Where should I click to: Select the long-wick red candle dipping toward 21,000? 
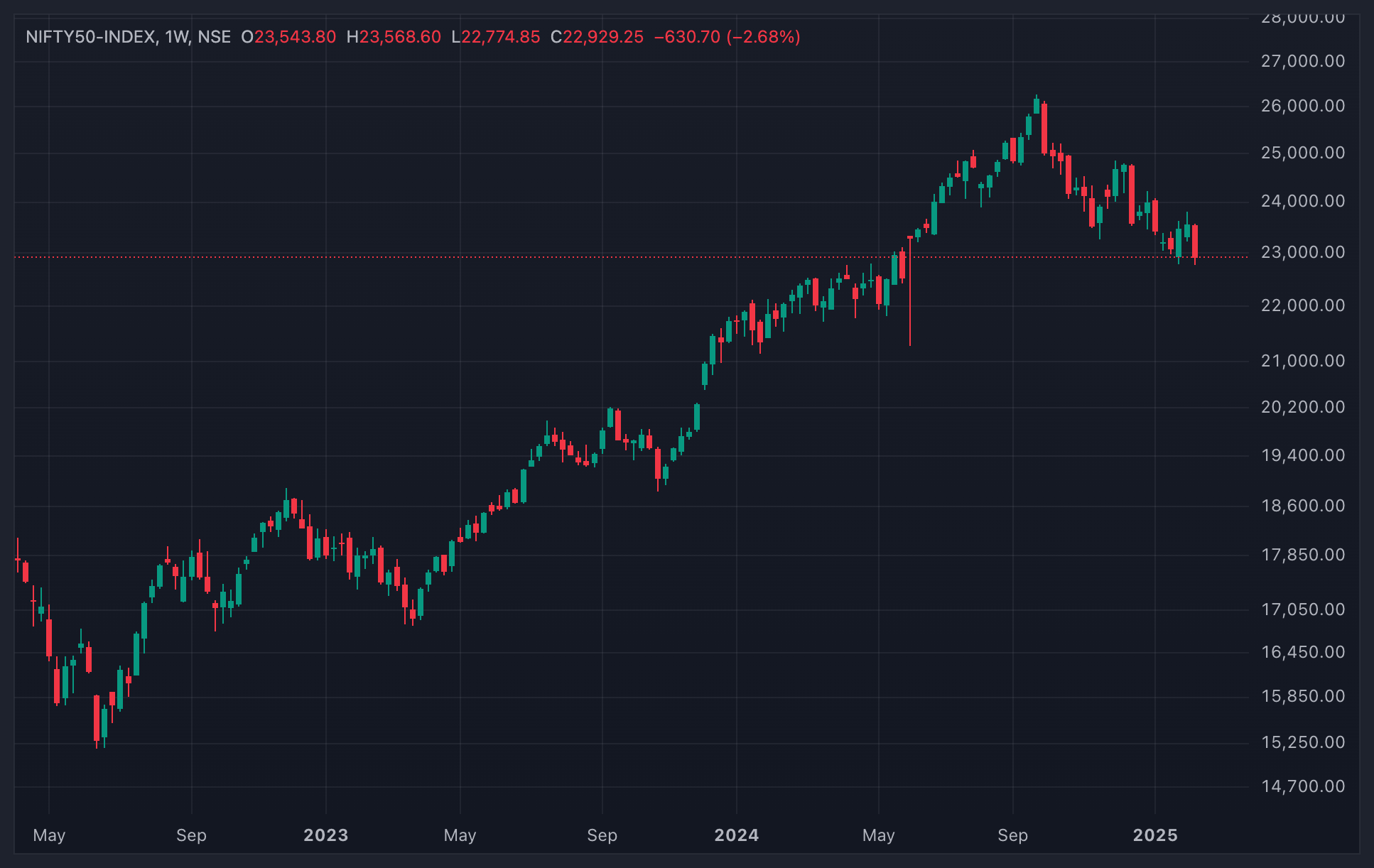[x=910, y=291]
